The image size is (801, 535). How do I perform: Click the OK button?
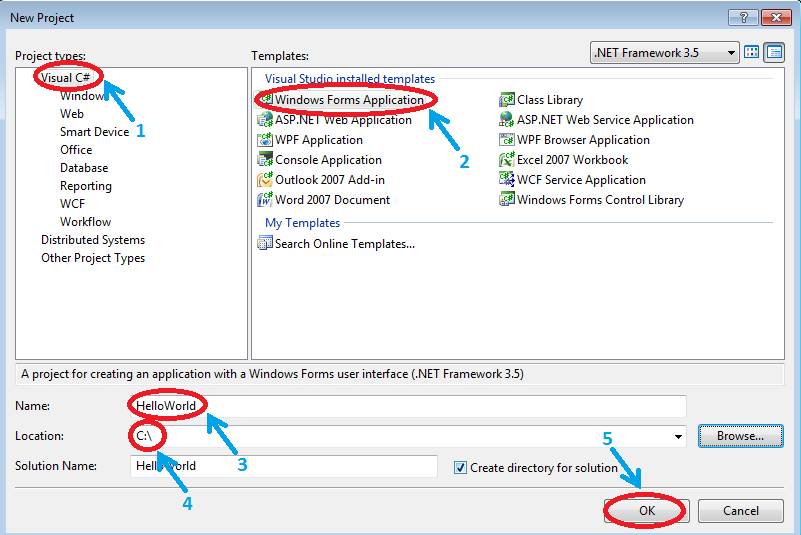pyautogui.click(x=647, y=510)
